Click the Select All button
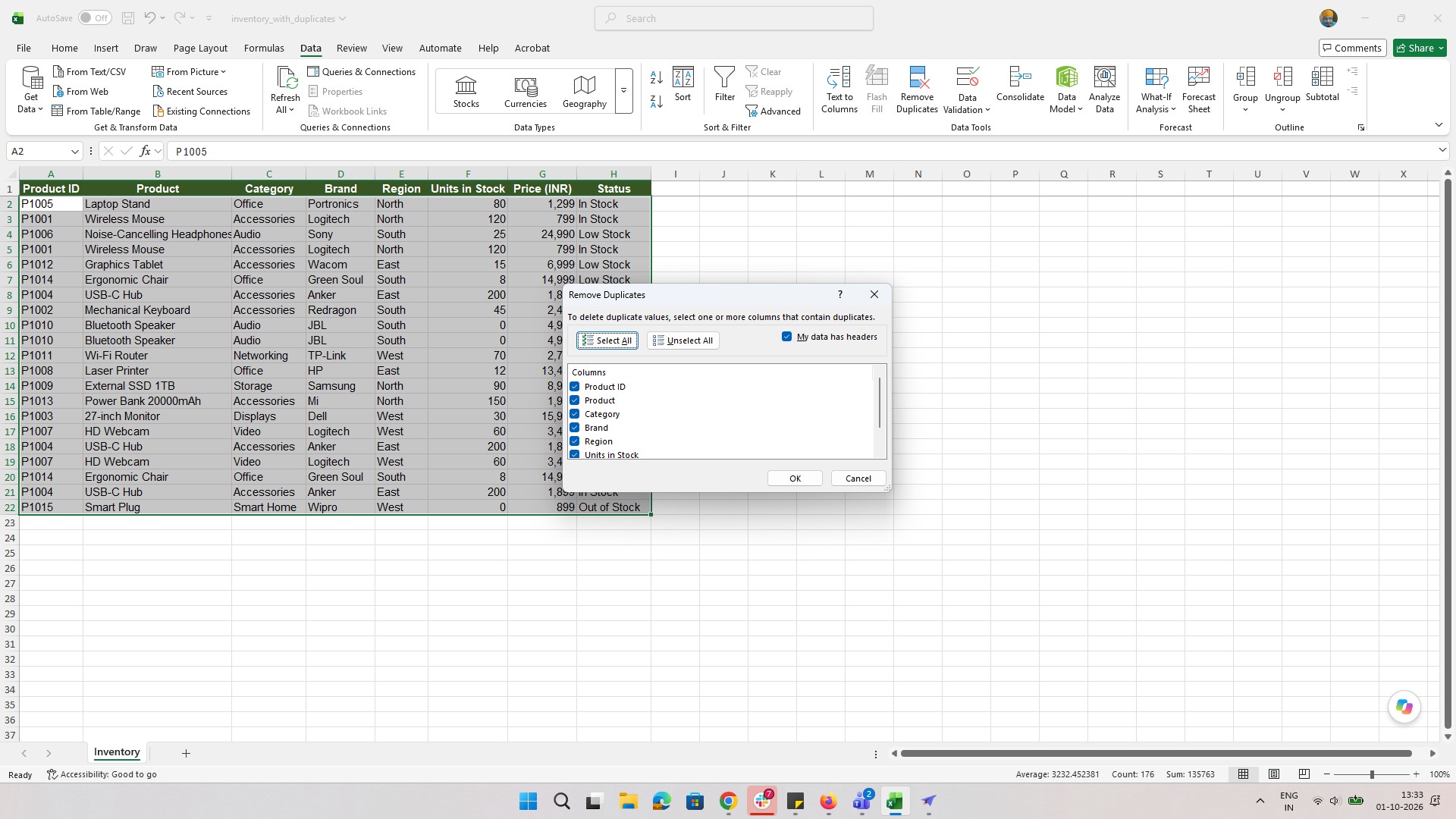Image resolution: width=1456 pixels, height=819 pixels. [607, 340]
